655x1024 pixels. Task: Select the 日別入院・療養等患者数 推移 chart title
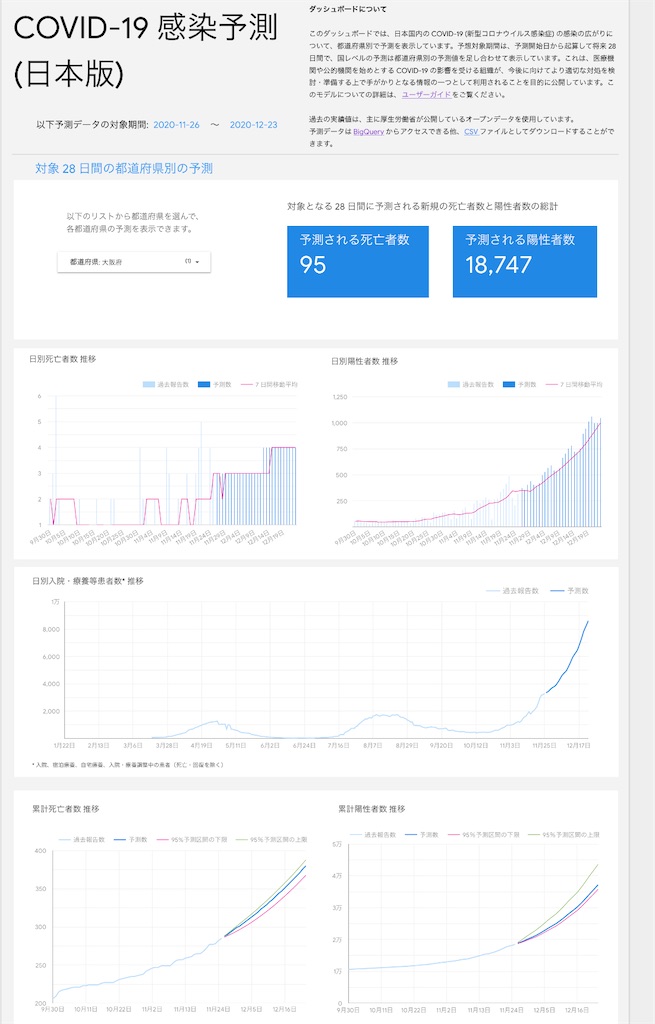tap(88, 581)
